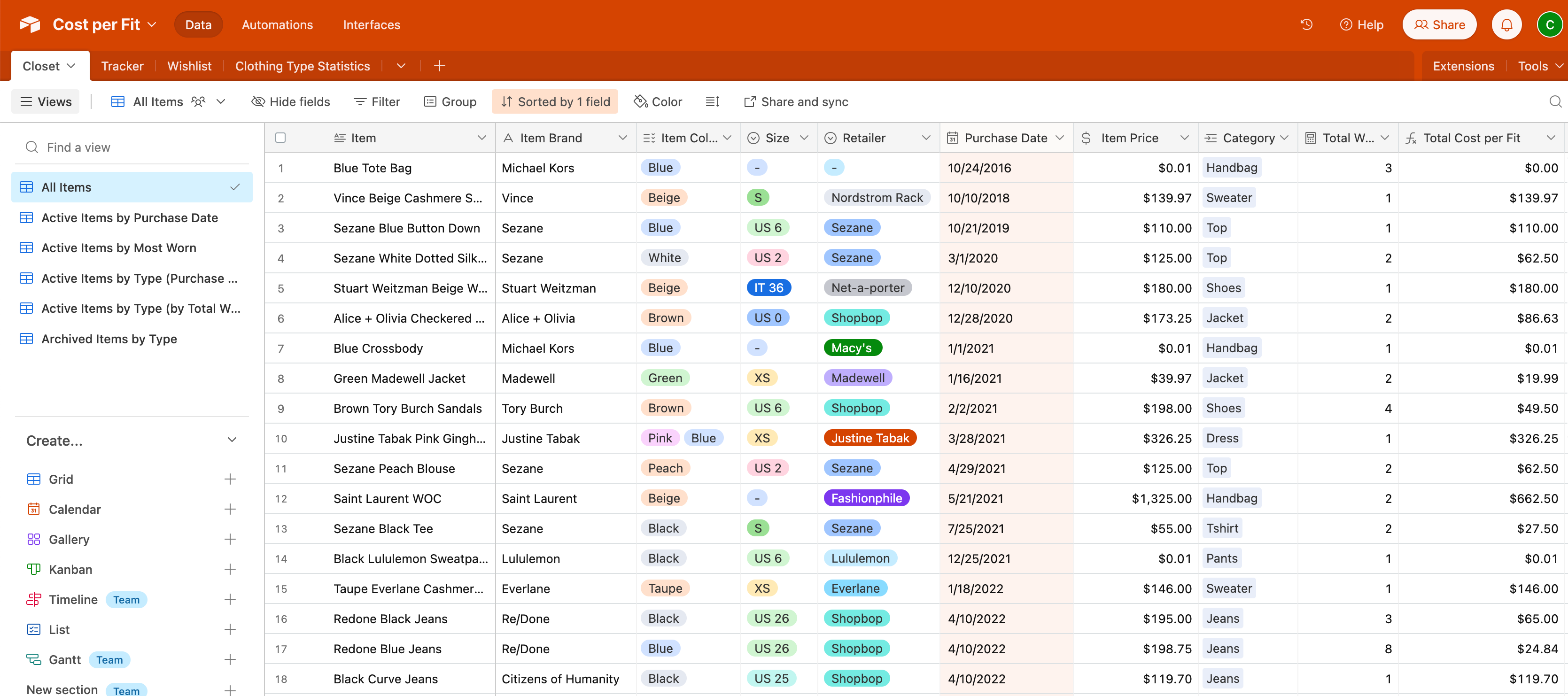Screen dimensions: 1568x696
Task: Toggle the select-all rows checkbox
Action: pos(280,138)
